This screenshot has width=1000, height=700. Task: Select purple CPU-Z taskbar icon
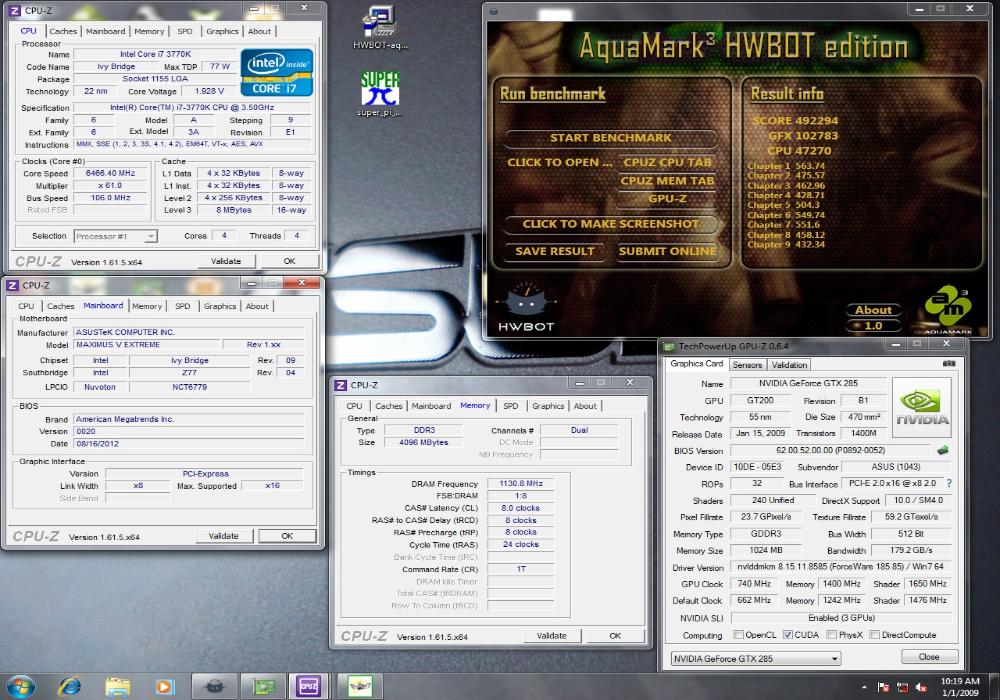309,686
